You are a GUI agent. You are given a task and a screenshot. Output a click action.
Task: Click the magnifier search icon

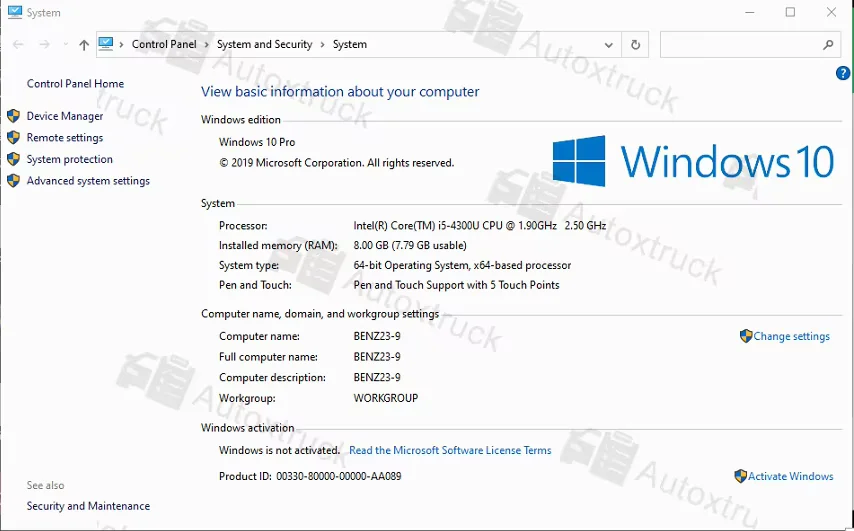click(x=828, y=45)
